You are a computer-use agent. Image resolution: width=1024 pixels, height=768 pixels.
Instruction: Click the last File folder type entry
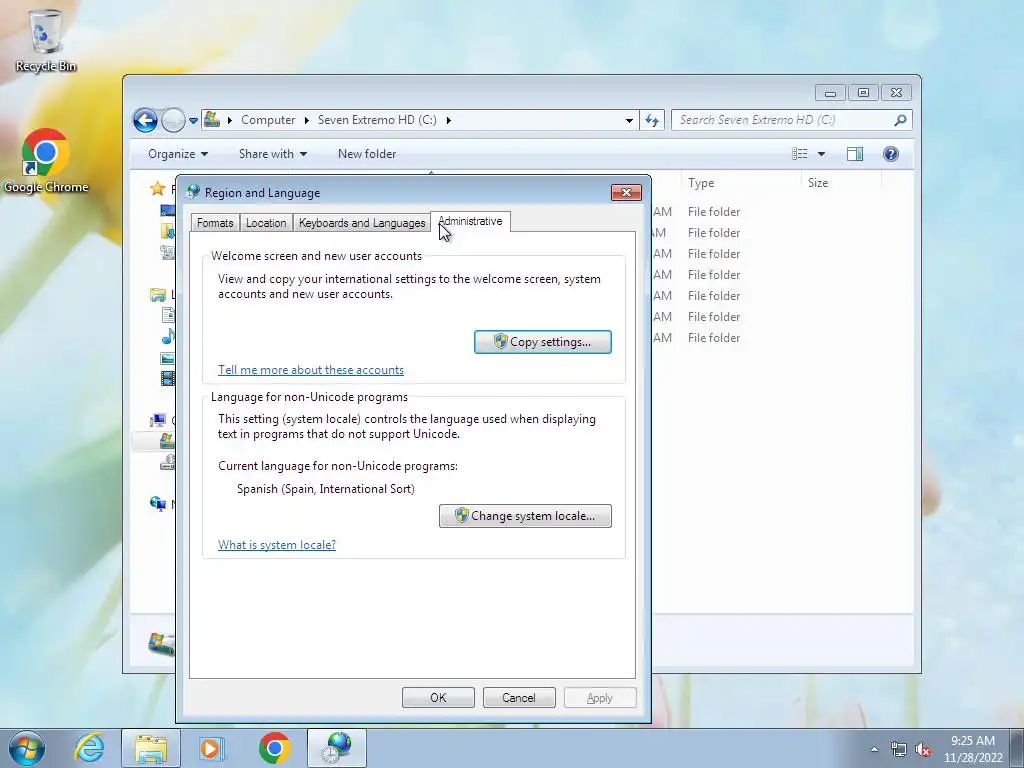tap(714, 338)
